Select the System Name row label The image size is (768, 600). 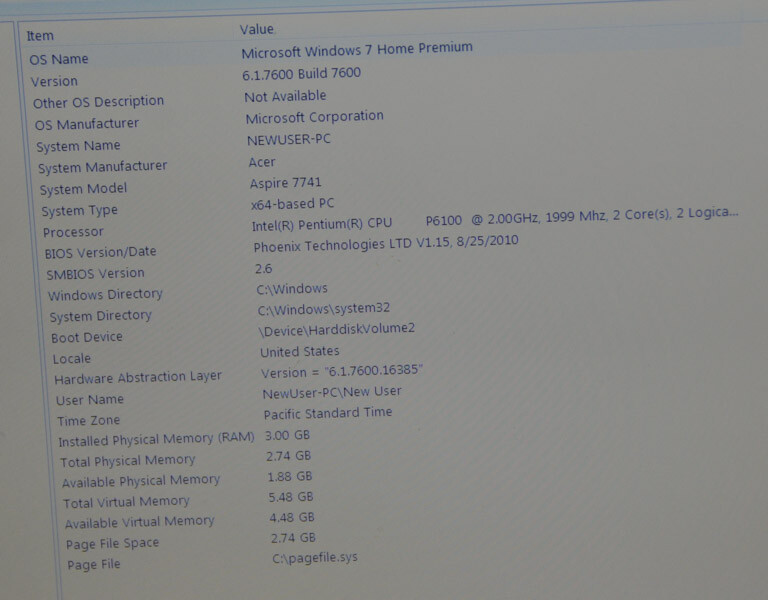[x=78, y=146]
